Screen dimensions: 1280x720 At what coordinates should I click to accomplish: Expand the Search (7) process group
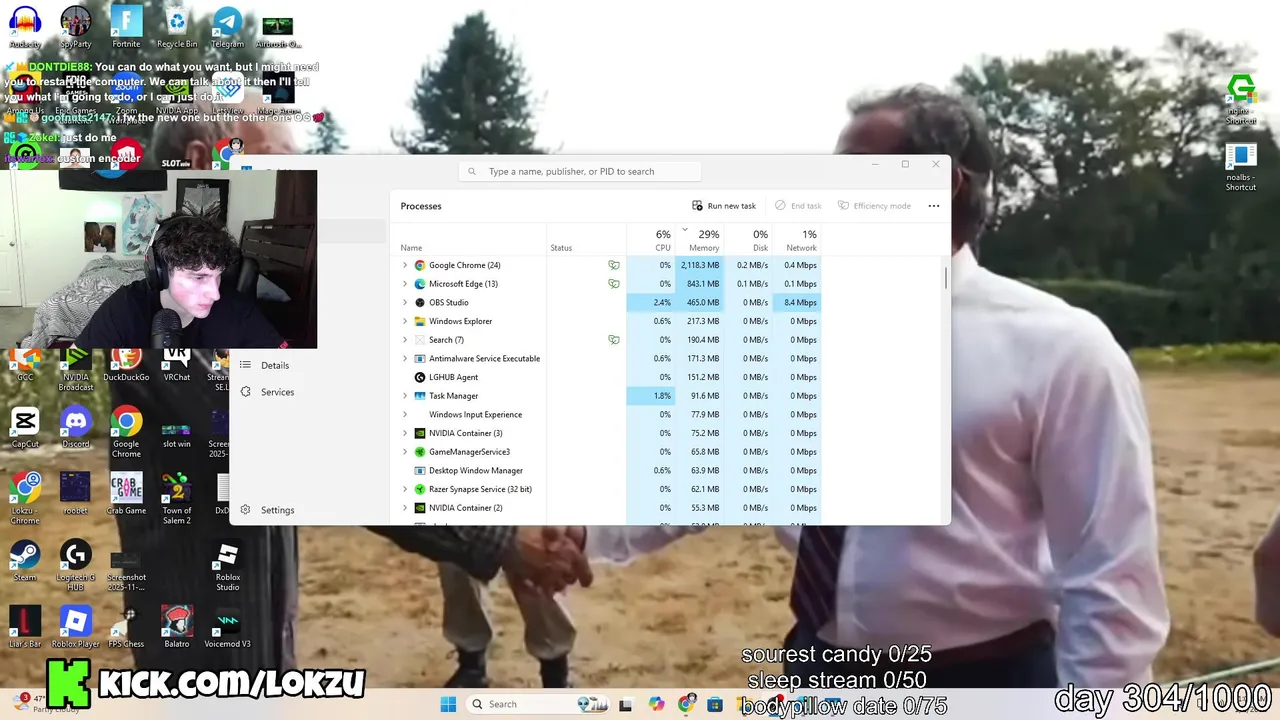pos(405,340)
